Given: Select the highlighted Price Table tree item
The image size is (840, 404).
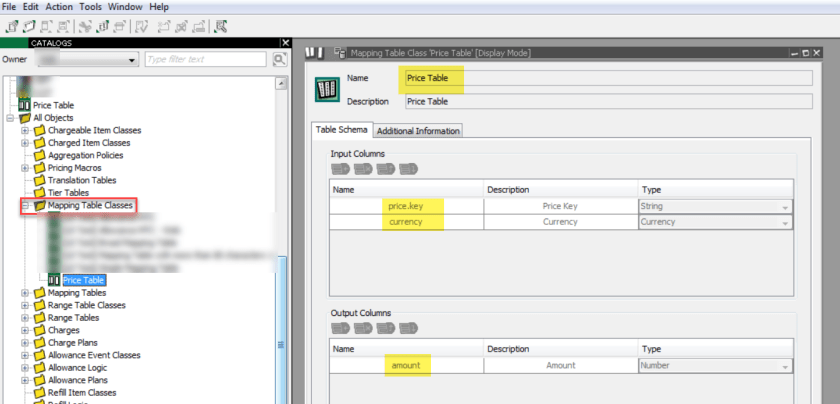Looking at the screenshot, I should (x=84, y=280).
